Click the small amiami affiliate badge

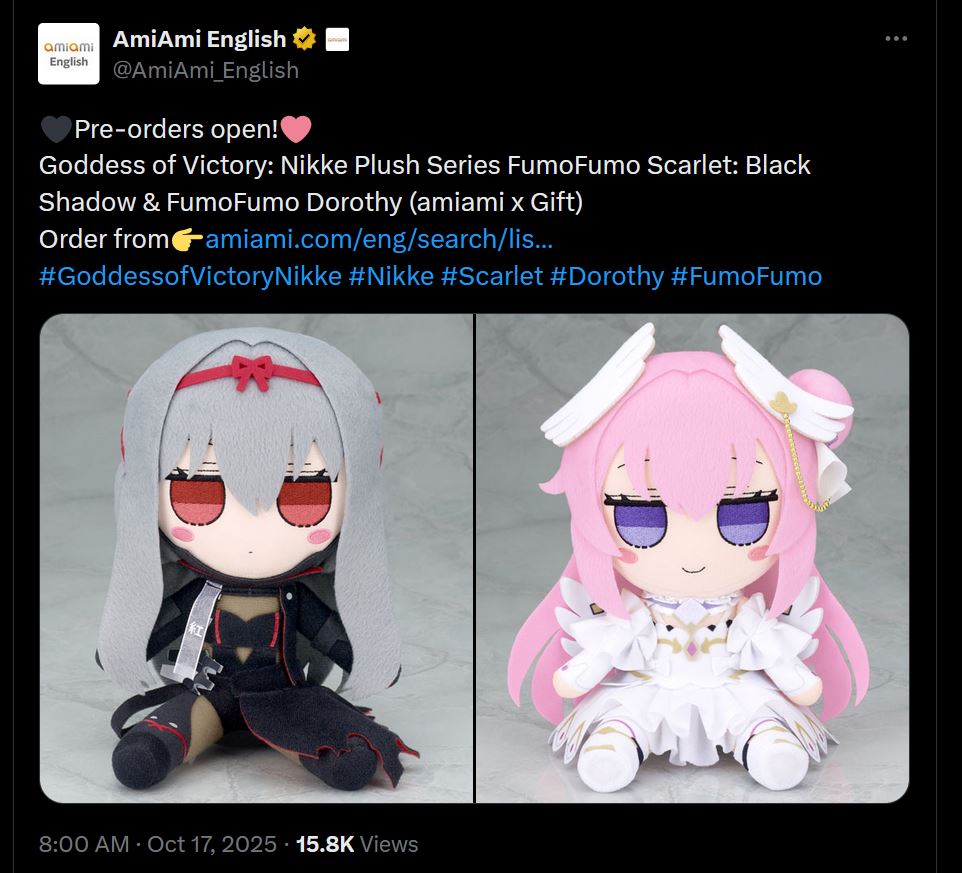tap(337, 39)
